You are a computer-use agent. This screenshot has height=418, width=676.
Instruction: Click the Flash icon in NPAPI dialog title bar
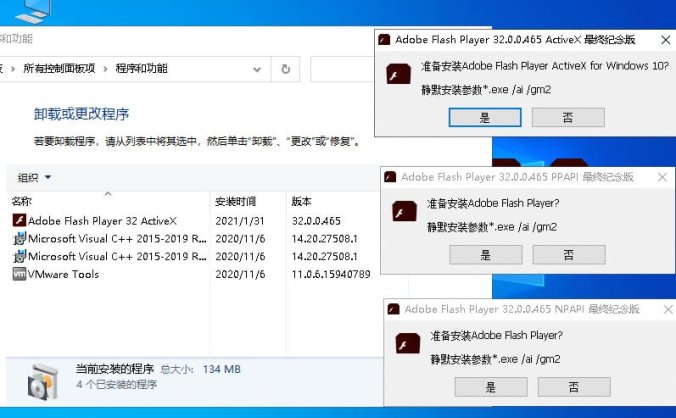pyautogui.click(x=393, y=309)
